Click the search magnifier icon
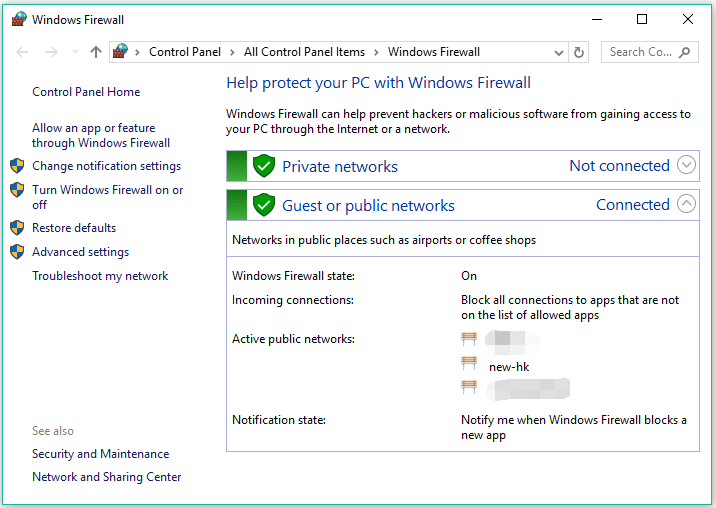The image size is (716, 508). pyautogui.click(x=684, y=52)
